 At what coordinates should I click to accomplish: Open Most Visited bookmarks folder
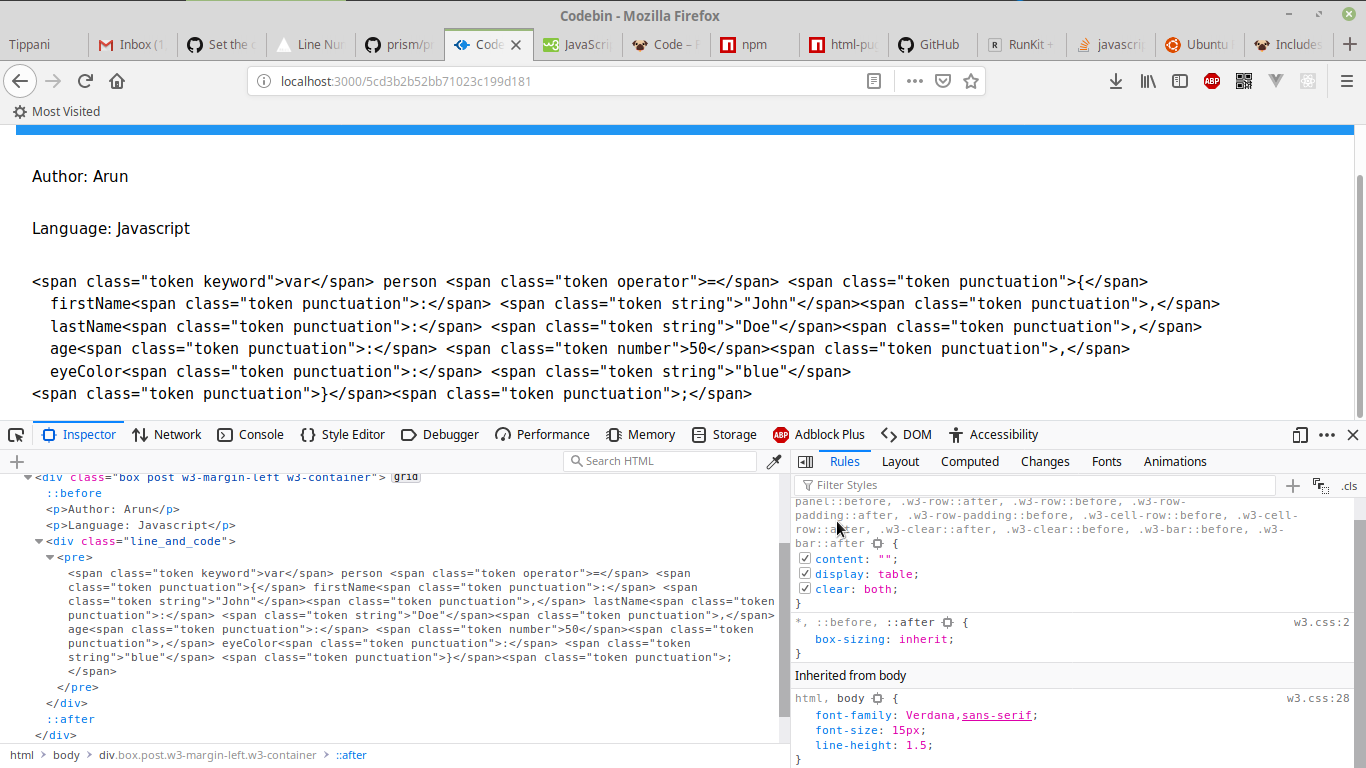coord(56,112)
